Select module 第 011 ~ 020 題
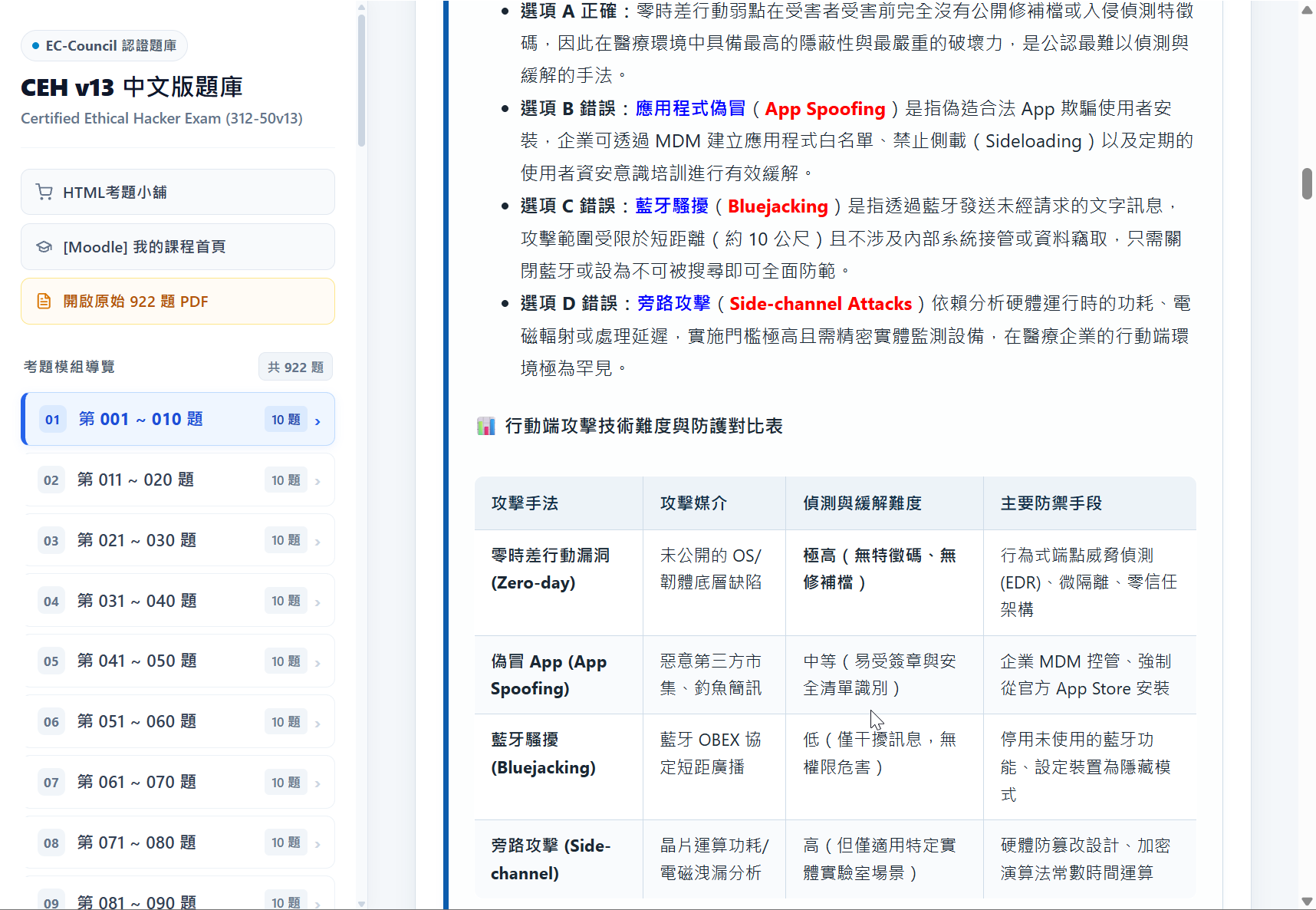Screen dimensions: 1316x910 (178, 480)
